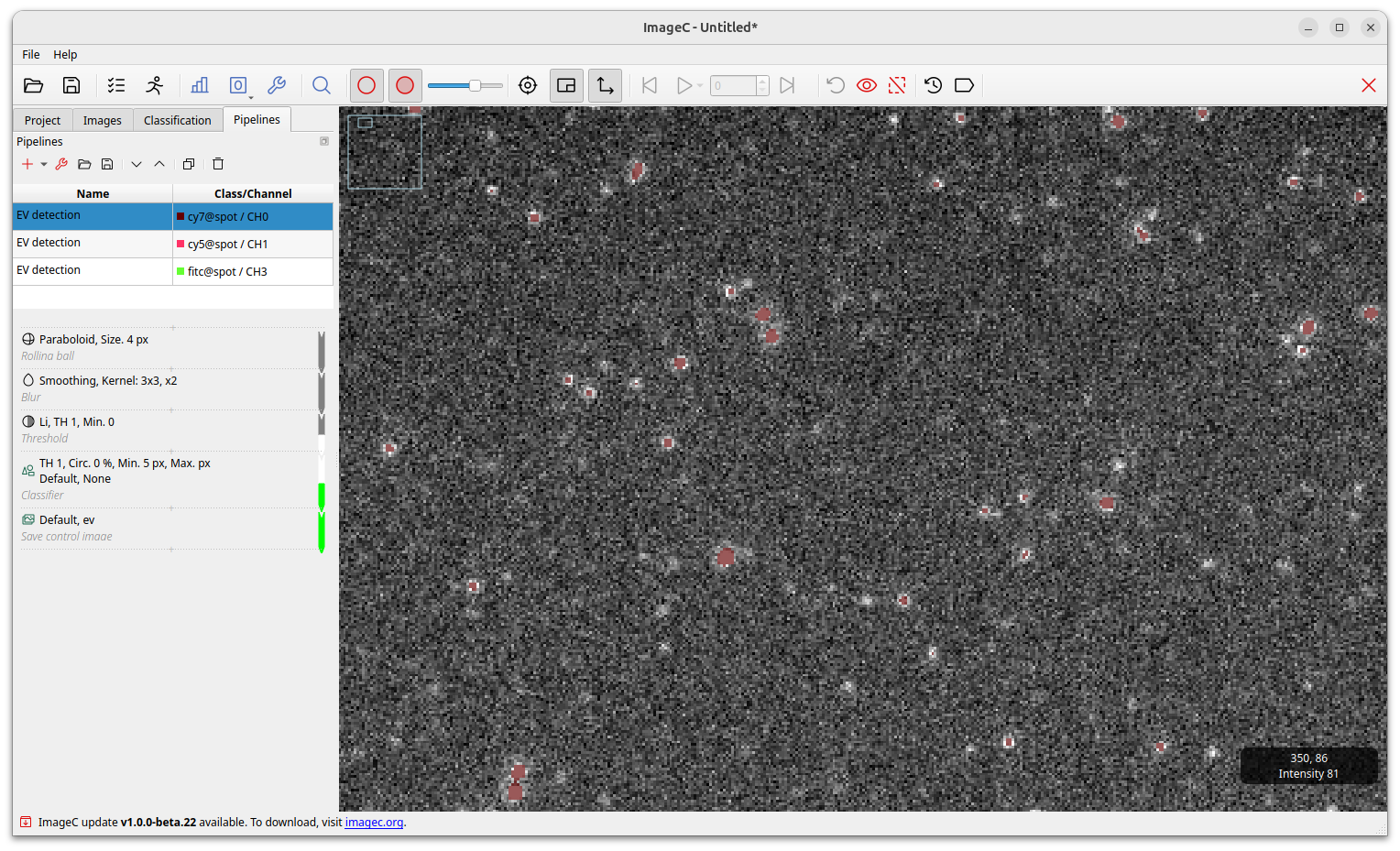Click the magnifying glass search icon
Viewport: 1400px width, 851px height.
[322, 85]
